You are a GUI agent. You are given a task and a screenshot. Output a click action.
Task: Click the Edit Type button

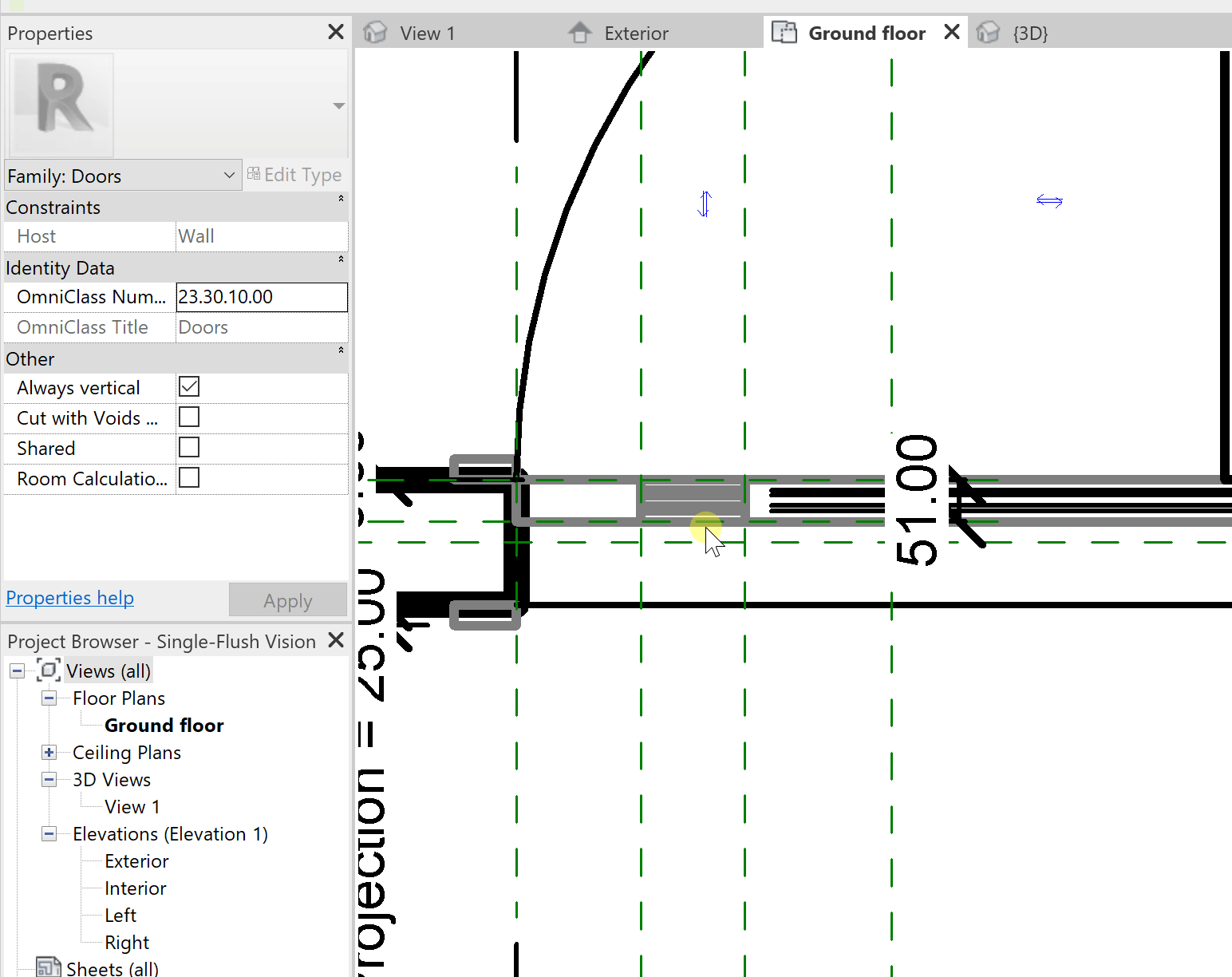(294, 175)
